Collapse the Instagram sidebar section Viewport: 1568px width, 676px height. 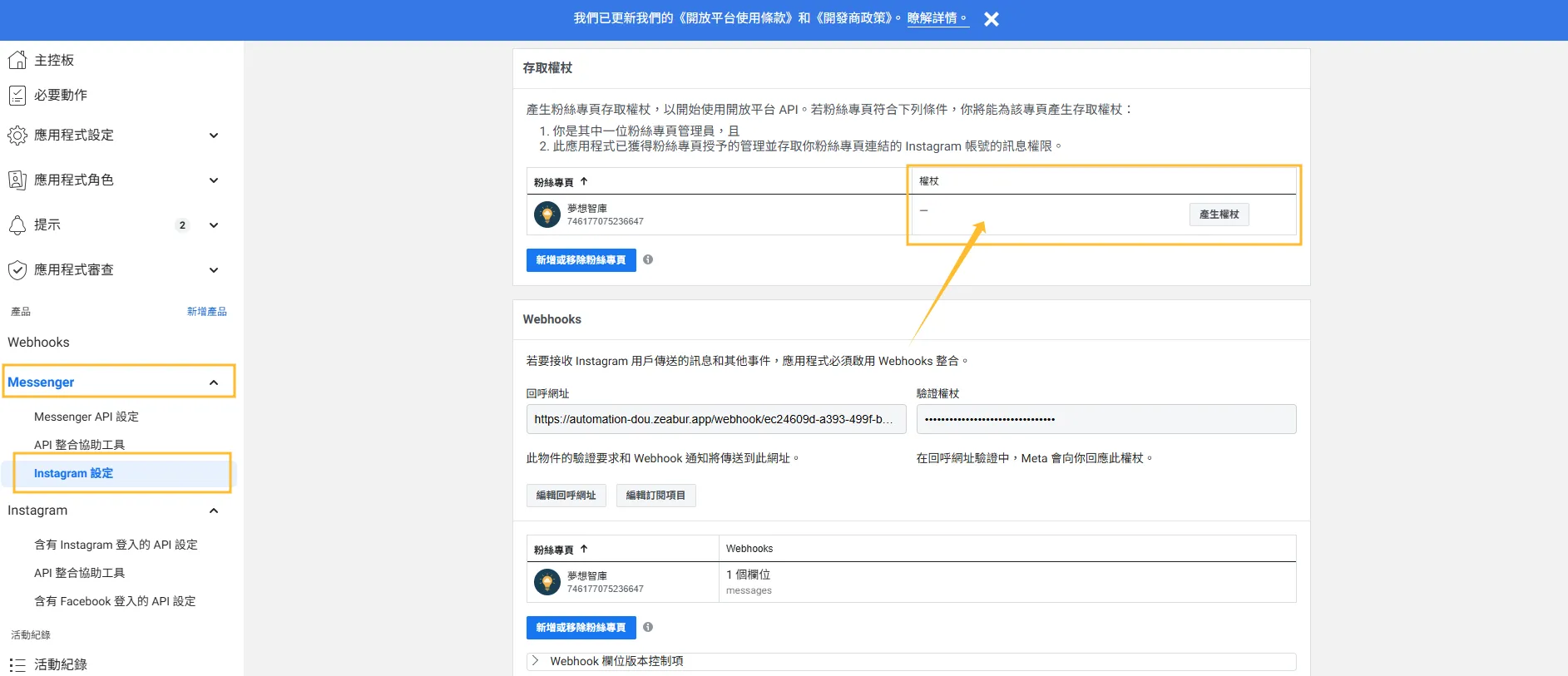pos(214,511)
